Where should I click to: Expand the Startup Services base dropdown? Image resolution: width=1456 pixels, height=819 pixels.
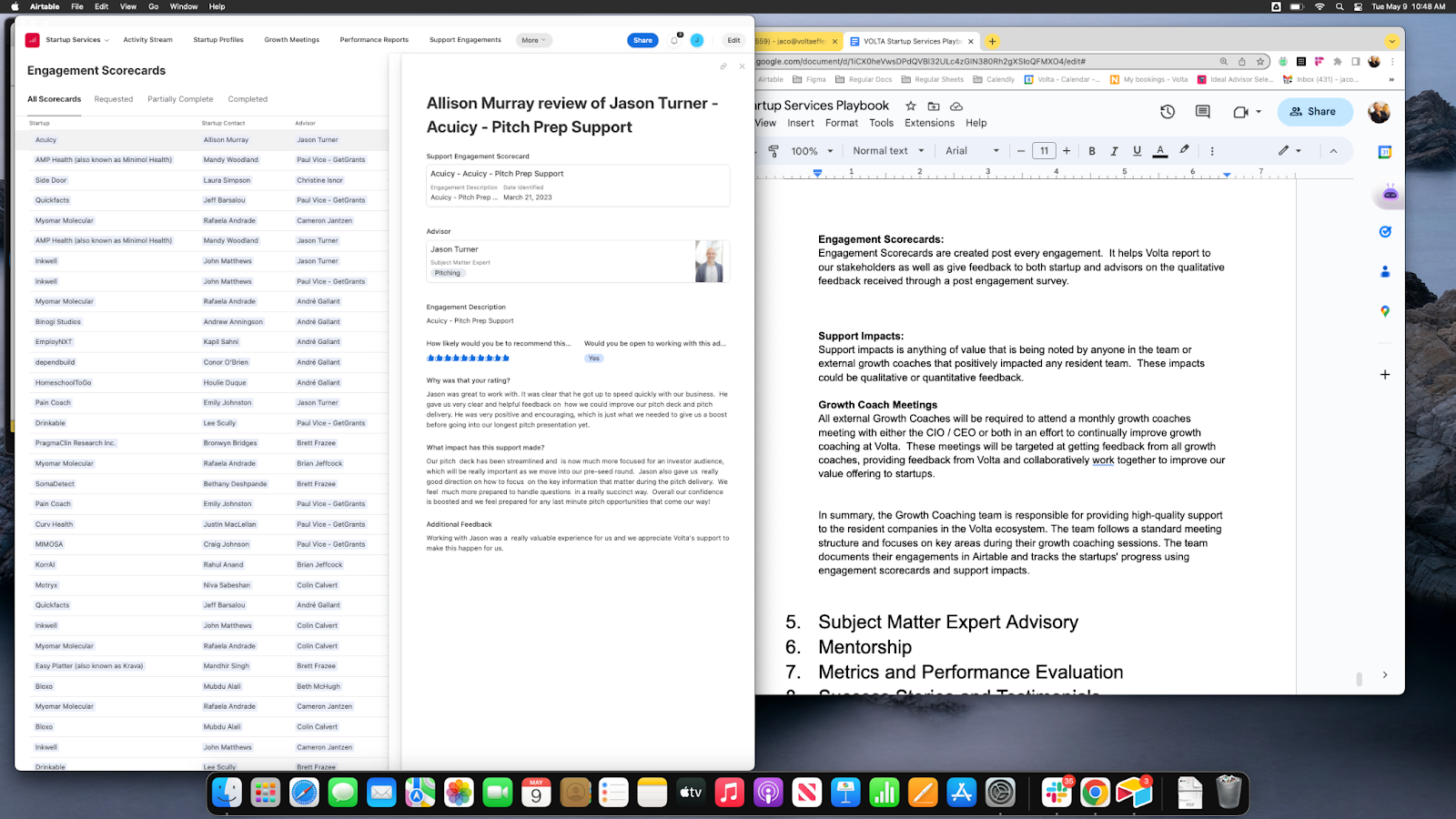pyautogui.click(x=77, y=40)
